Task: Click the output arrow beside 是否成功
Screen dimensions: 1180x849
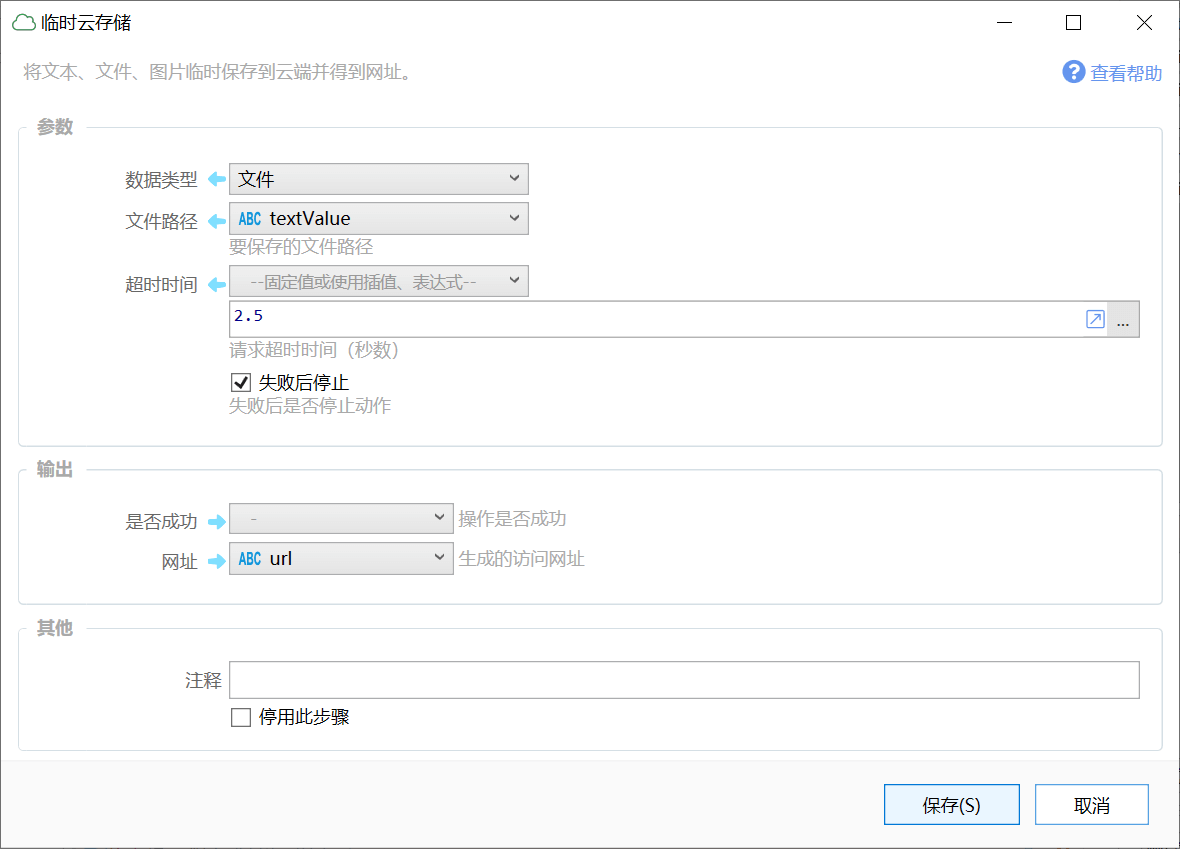Action: [x=216, y=521]
